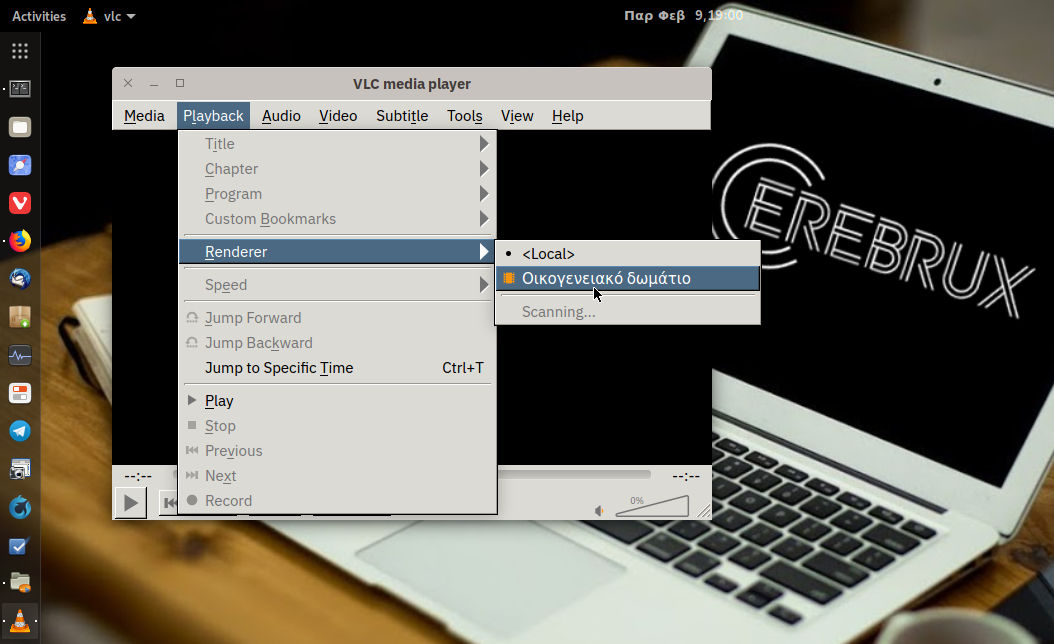Open Telegram from the dock

(20, 430)
